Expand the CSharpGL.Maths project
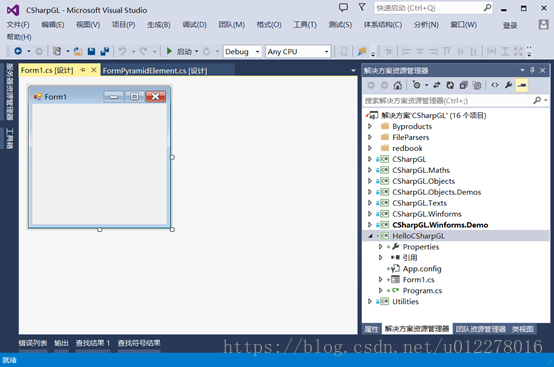Viewport: 554px width, 367px height. coord(370,170)
